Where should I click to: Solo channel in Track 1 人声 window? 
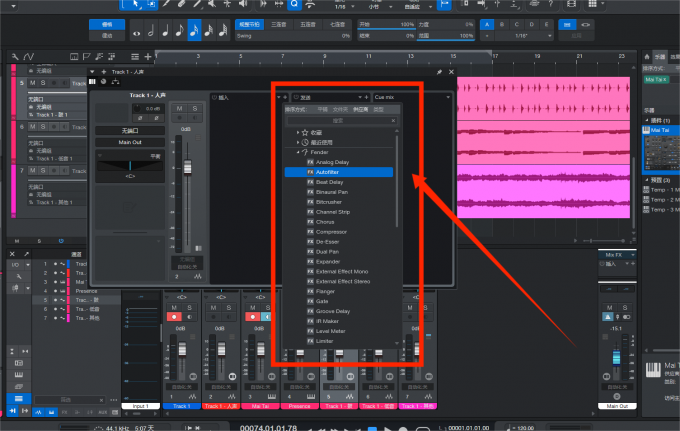point(195,108)
